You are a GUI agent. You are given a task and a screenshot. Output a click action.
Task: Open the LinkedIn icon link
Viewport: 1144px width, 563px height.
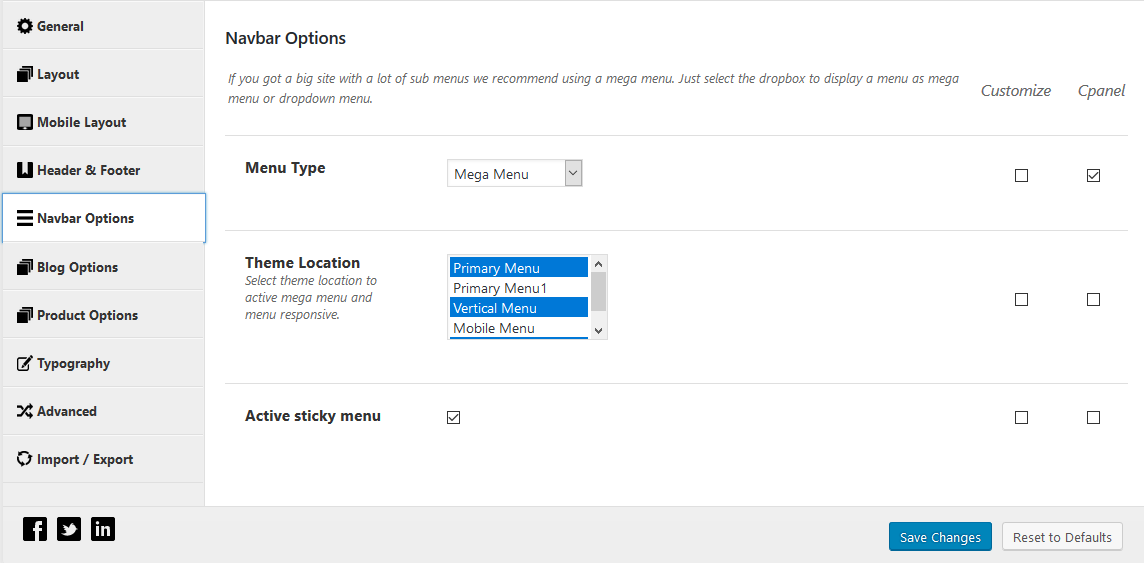[x=103, y=529]
